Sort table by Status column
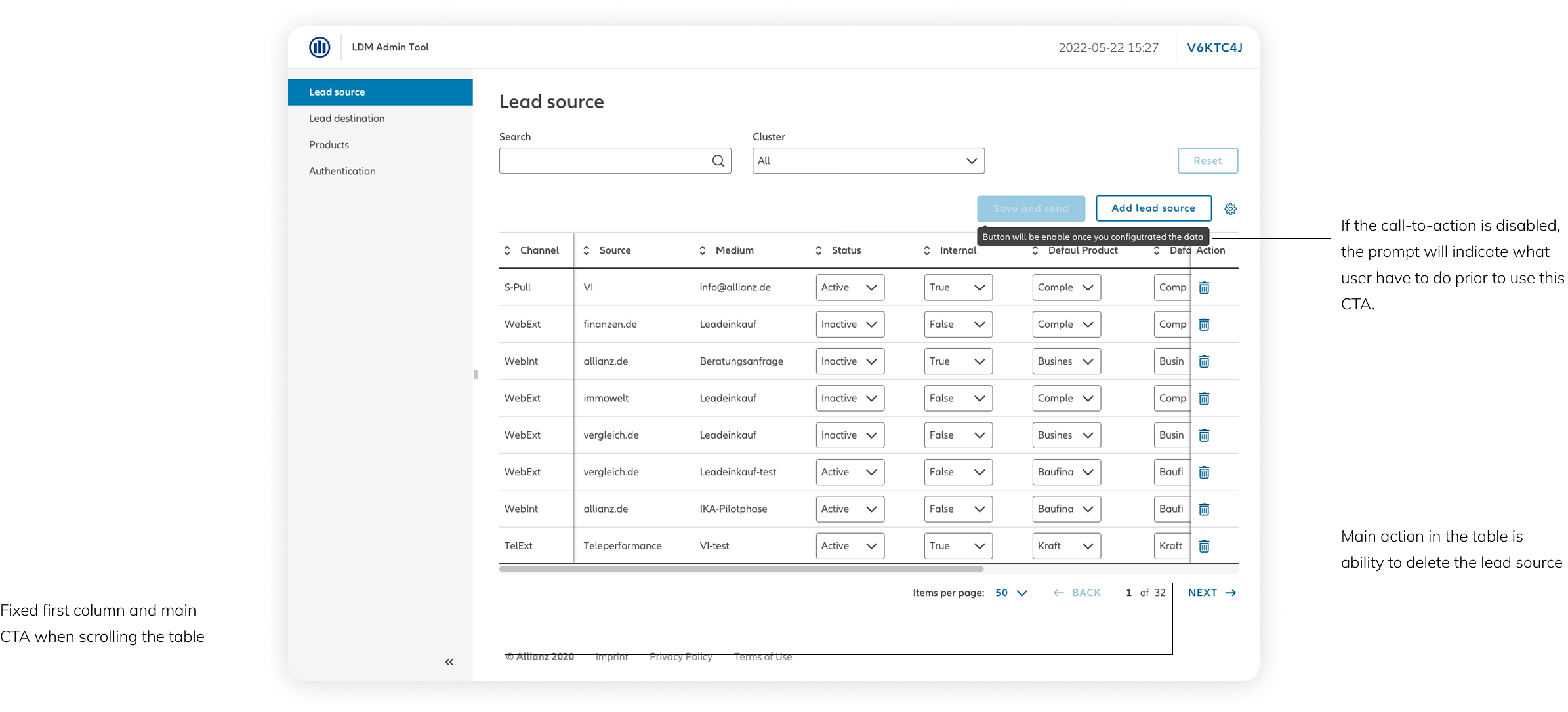This screenshot has height=712, width=1568. click(x=818, y=250)
